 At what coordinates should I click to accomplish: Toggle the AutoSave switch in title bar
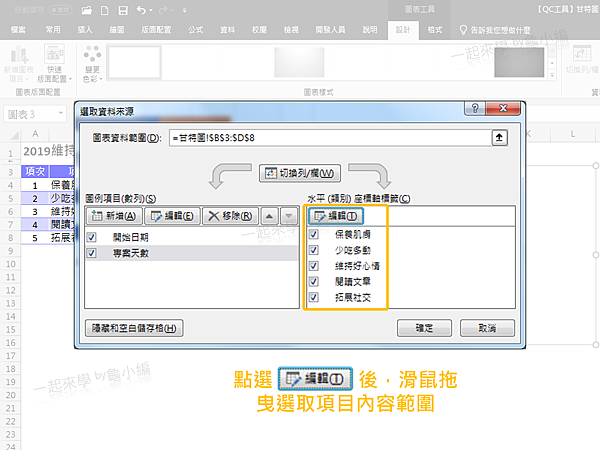(60, 10)
